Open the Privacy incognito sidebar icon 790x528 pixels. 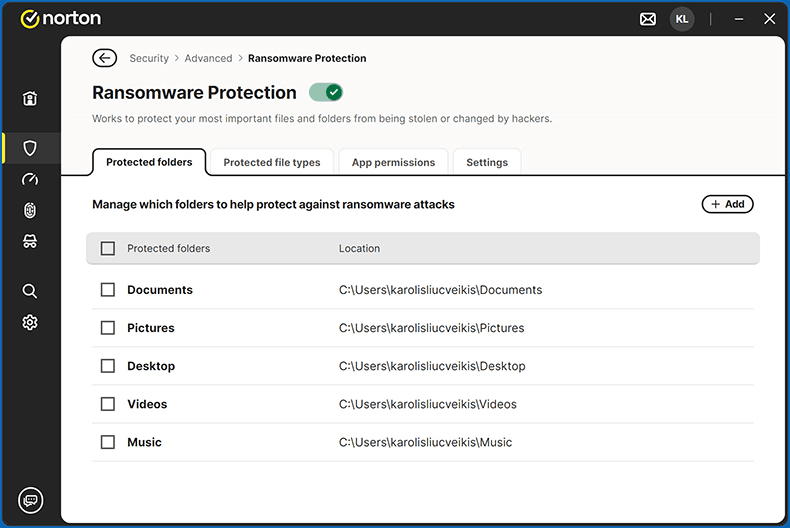tap(30, 241)
